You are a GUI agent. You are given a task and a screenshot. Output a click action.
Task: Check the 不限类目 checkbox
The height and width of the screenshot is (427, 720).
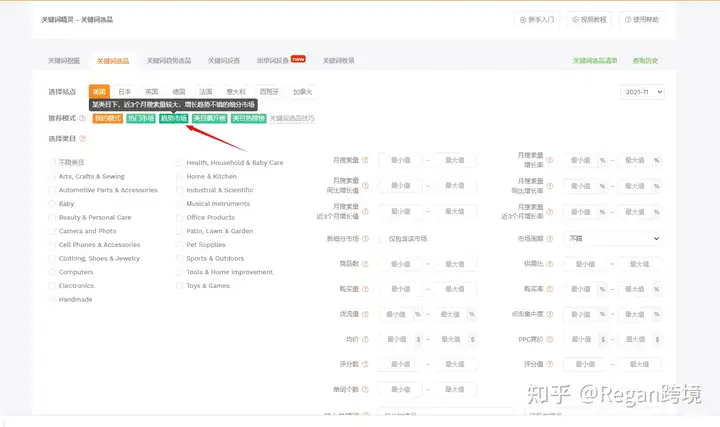(x=52, y=163)
